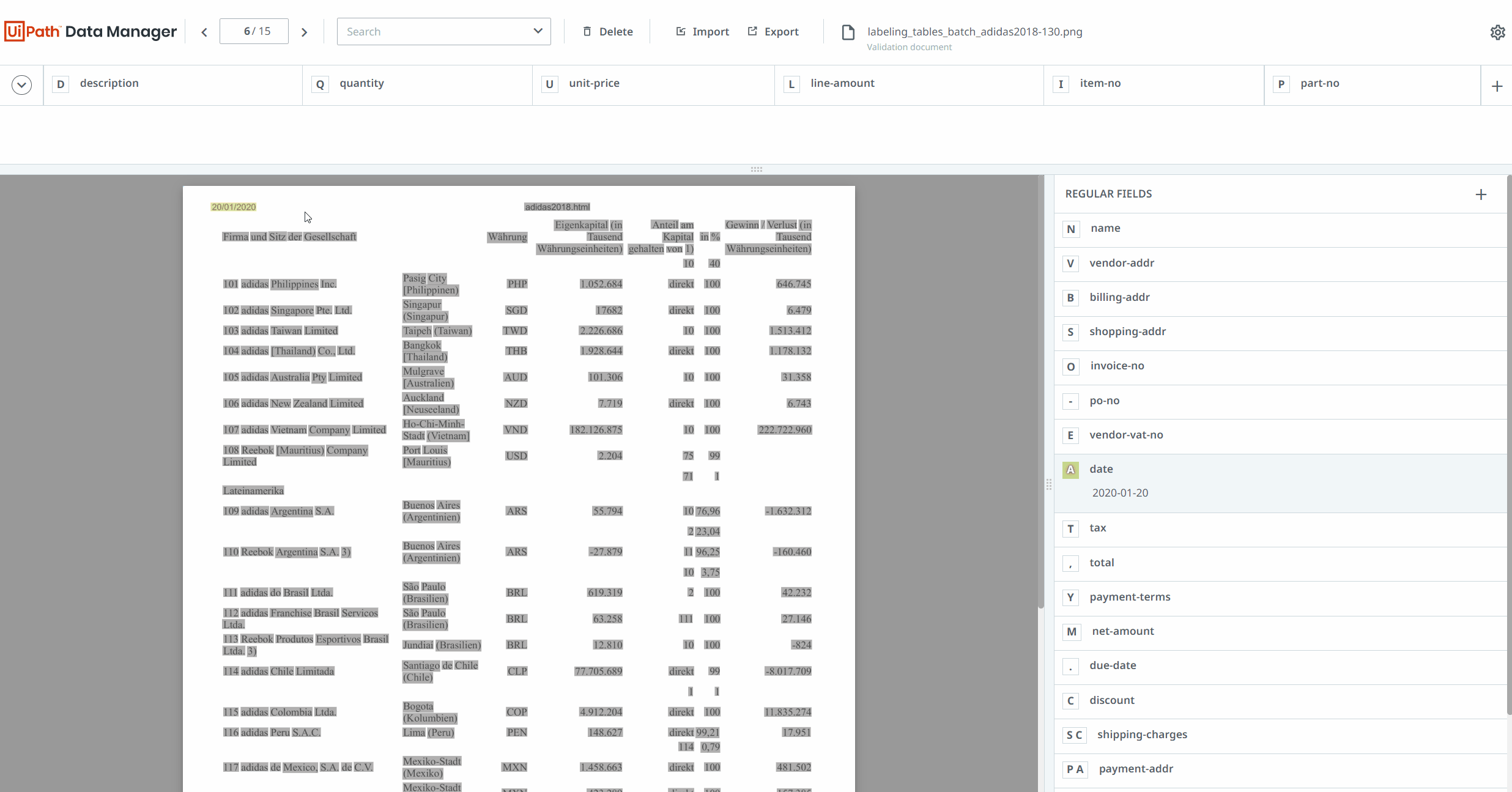Open settings via the gear icon
Viewport: 1512px width, 792px height.
(x=1498, y=32)
